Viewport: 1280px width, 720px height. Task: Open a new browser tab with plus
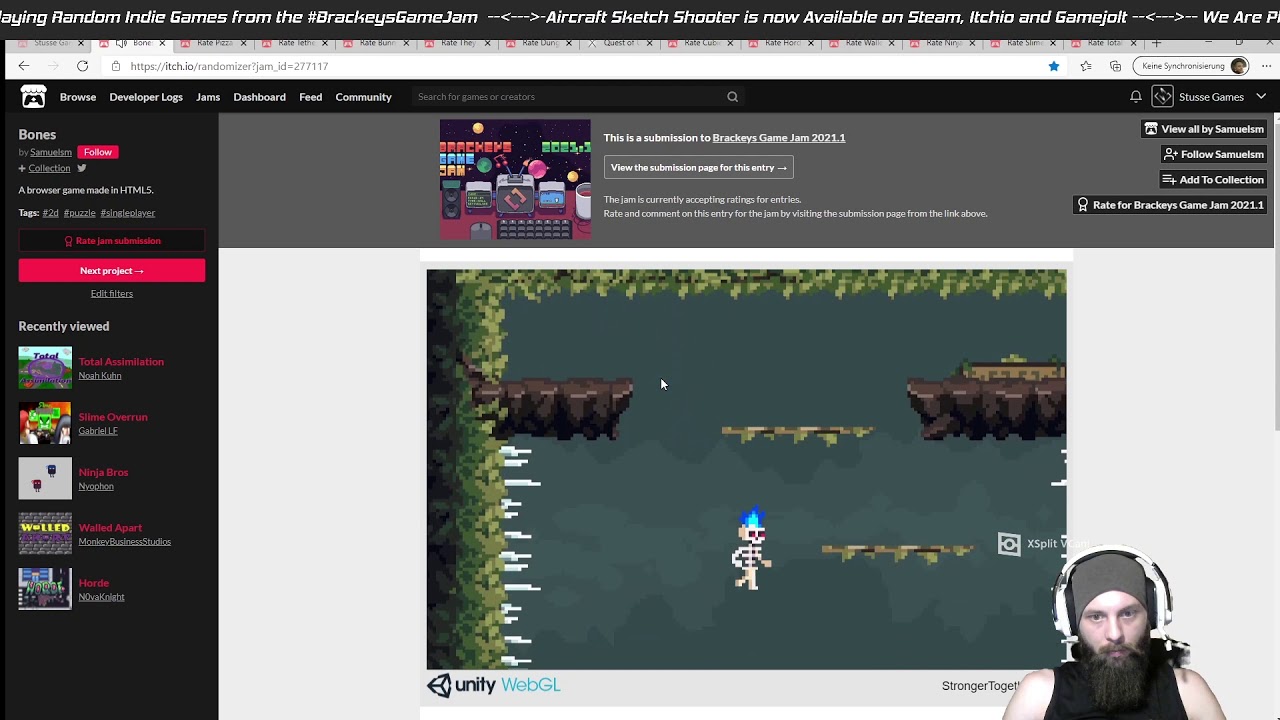tap(1156, 43)
